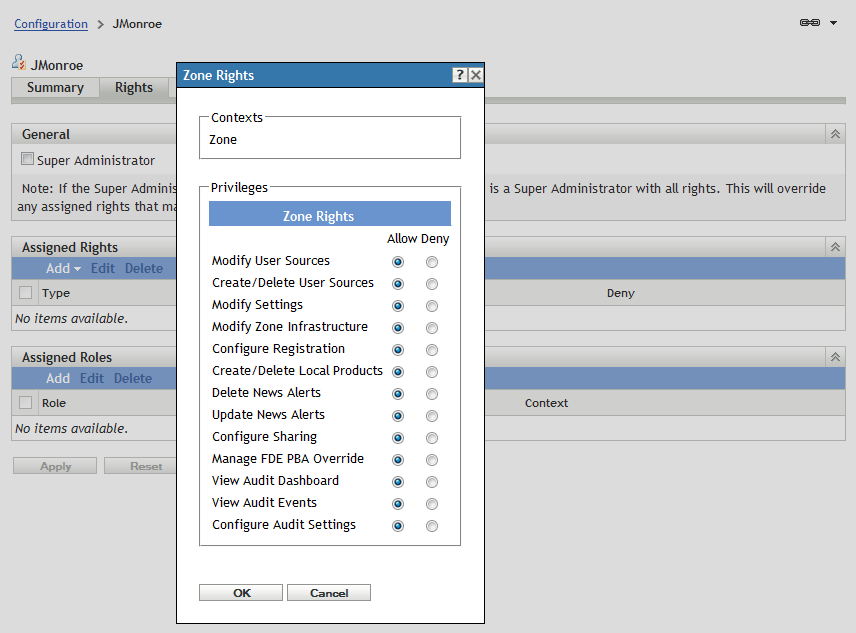The image size is (856, 633).
Task: Switch to the Summary tab
Action: pyautogui.click(x=55, y=87)
